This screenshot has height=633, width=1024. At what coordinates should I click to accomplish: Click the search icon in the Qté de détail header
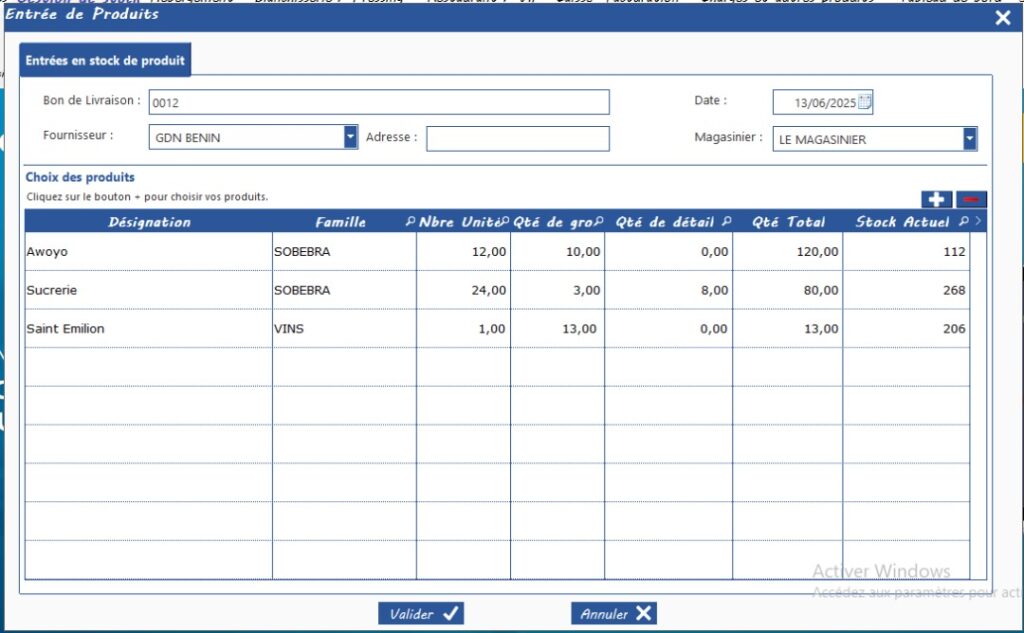click(x=726, y=222)
